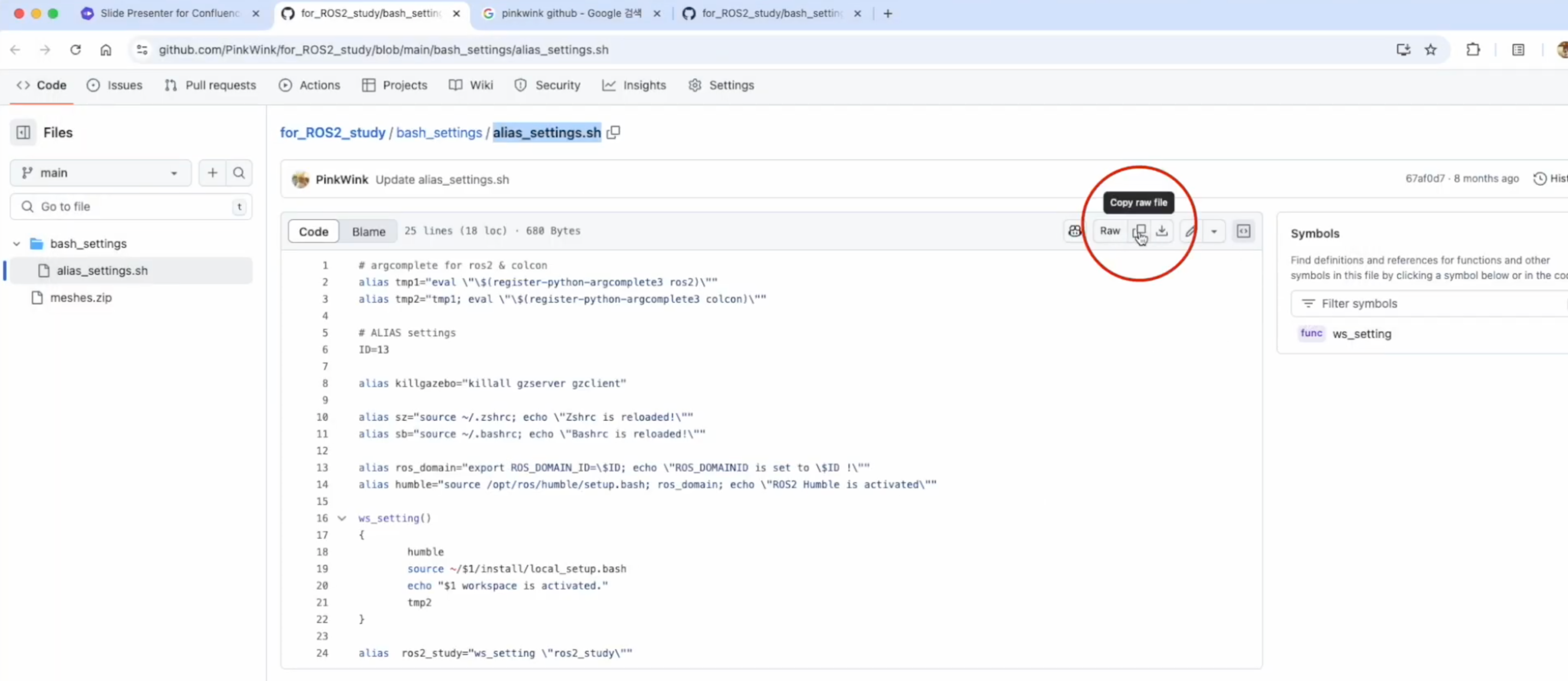
Task: Close the symbols panel icon
Action: 1244,231
